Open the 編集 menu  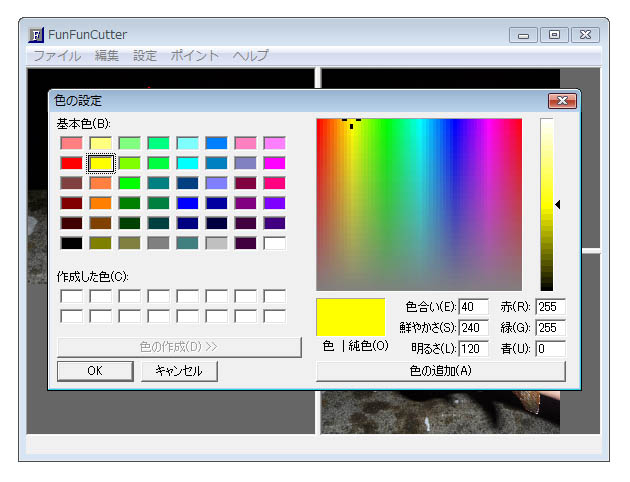point(106,55)
